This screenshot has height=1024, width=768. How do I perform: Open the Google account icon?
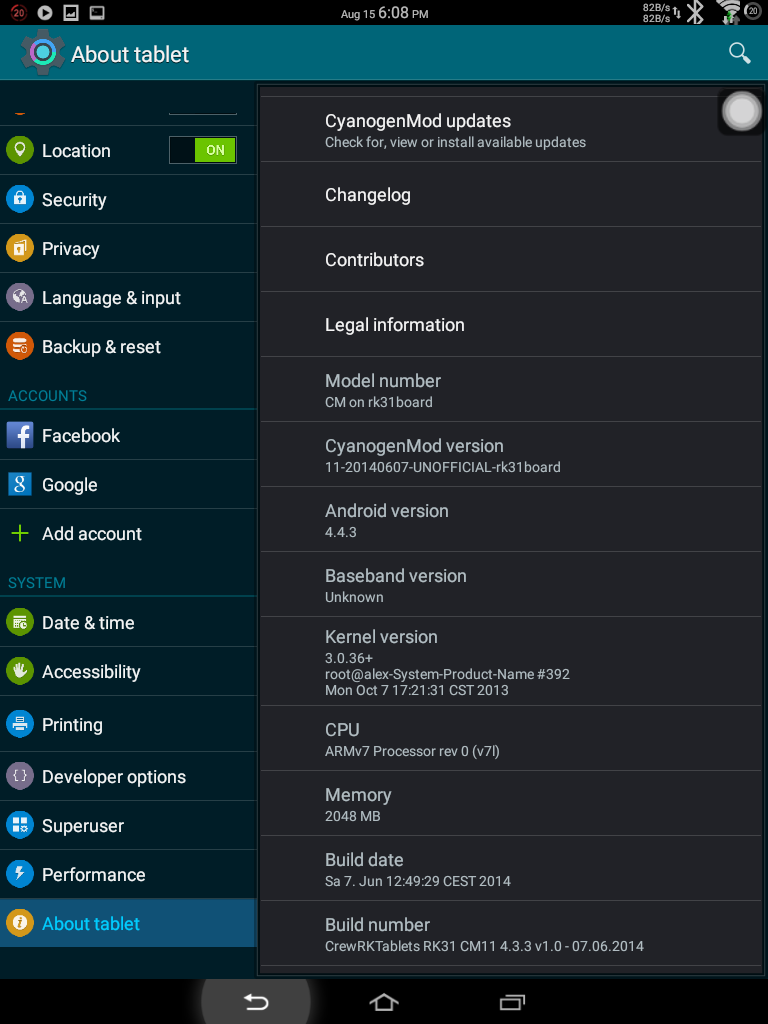tap(20, 484)
